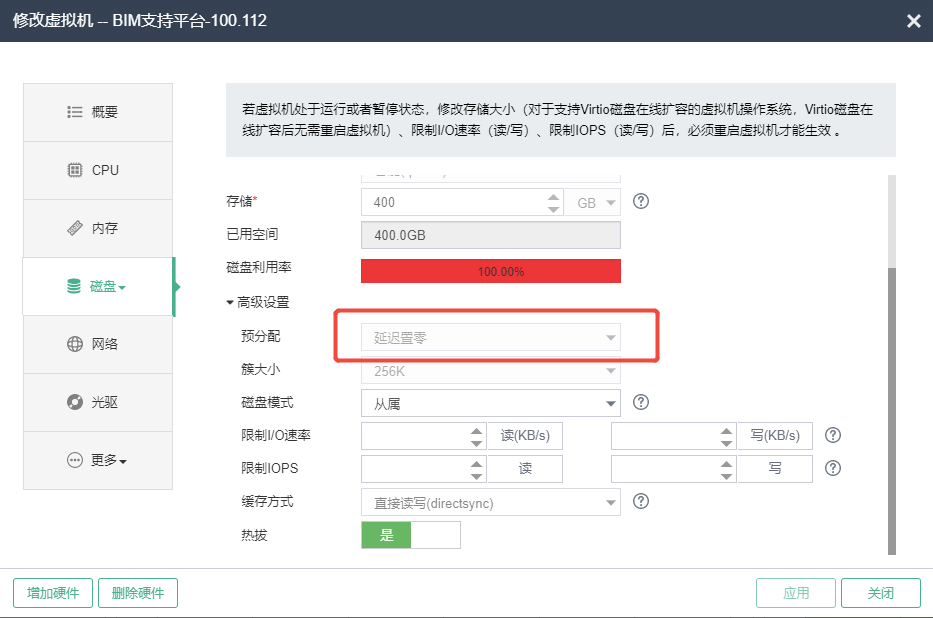Click the help icon beside storage size
This screenshot has height=618, width=933.
coord(642,201)
